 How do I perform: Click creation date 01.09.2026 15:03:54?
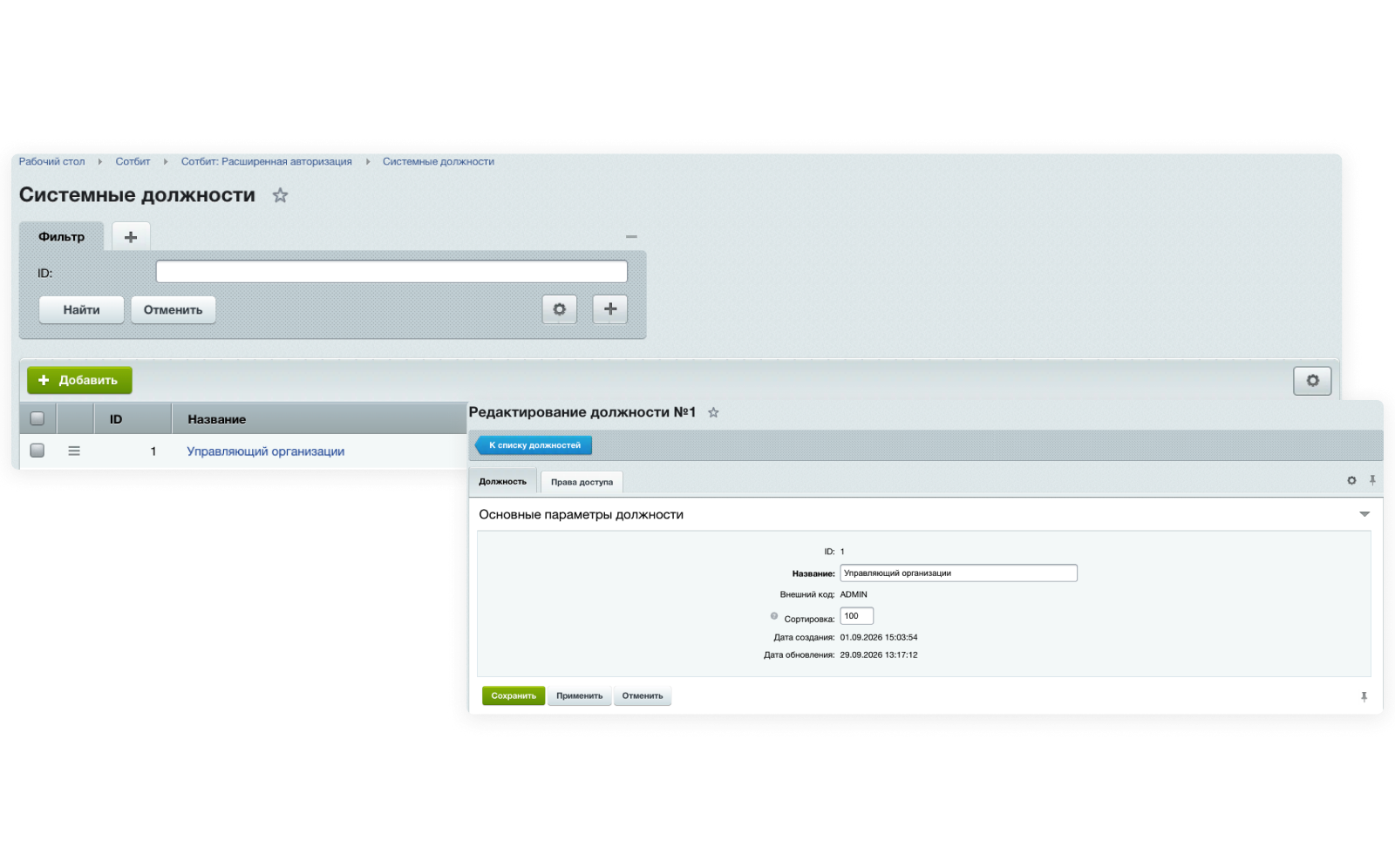pyautogui.click(x=879, y=638)
